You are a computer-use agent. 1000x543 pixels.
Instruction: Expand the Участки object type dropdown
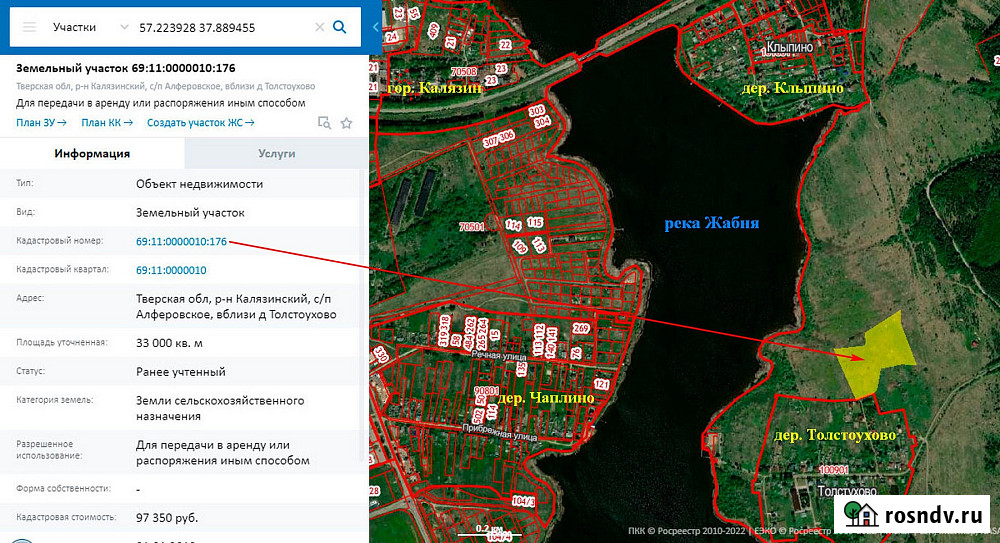click(122, 27)
